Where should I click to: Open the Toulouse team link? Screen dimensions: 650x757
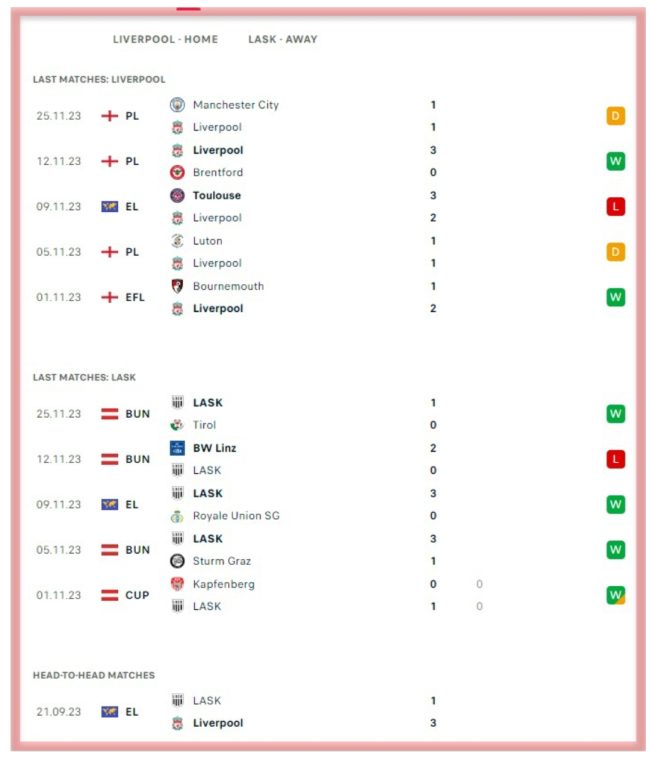[x=216, y=196]
